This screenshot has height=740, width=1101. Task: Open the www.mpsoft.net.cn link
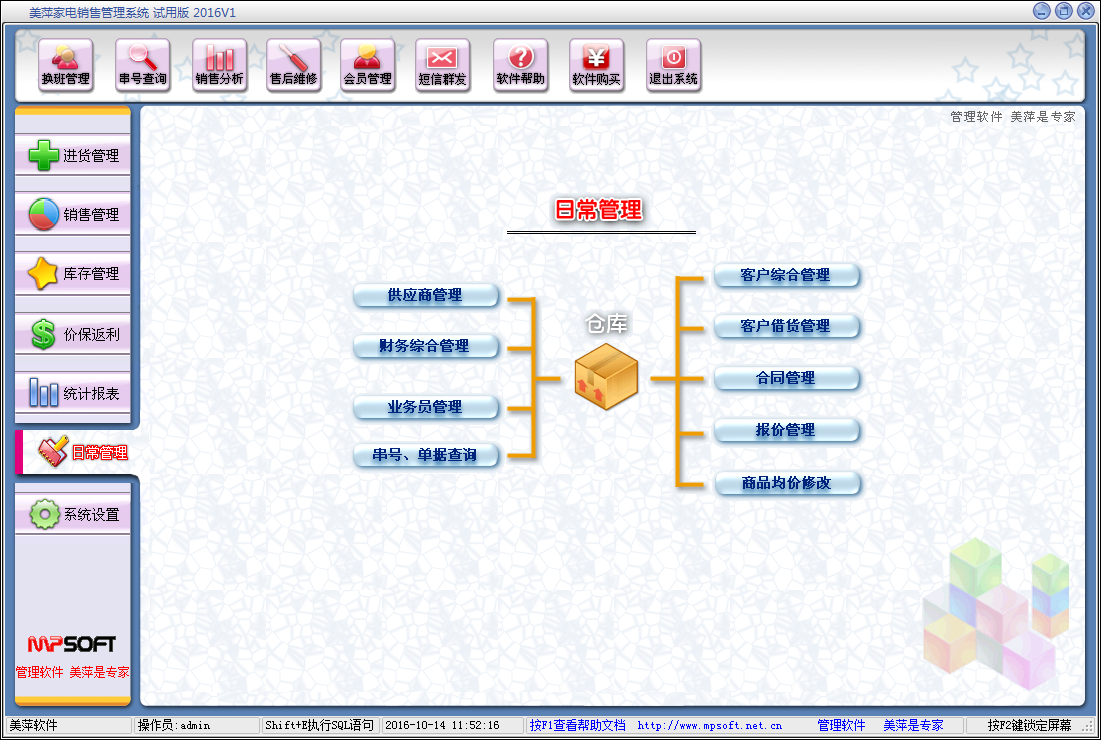(709, 726)
